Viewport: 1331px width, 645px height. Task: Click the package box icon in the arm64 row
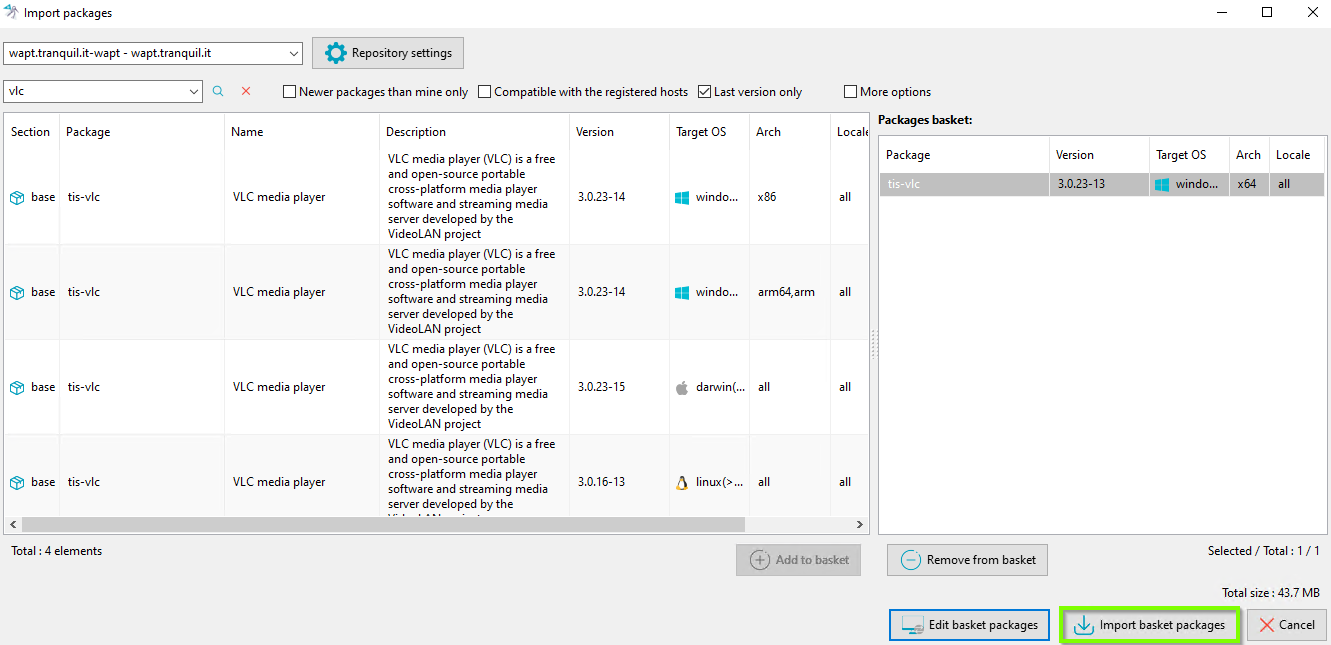[17, 292]
